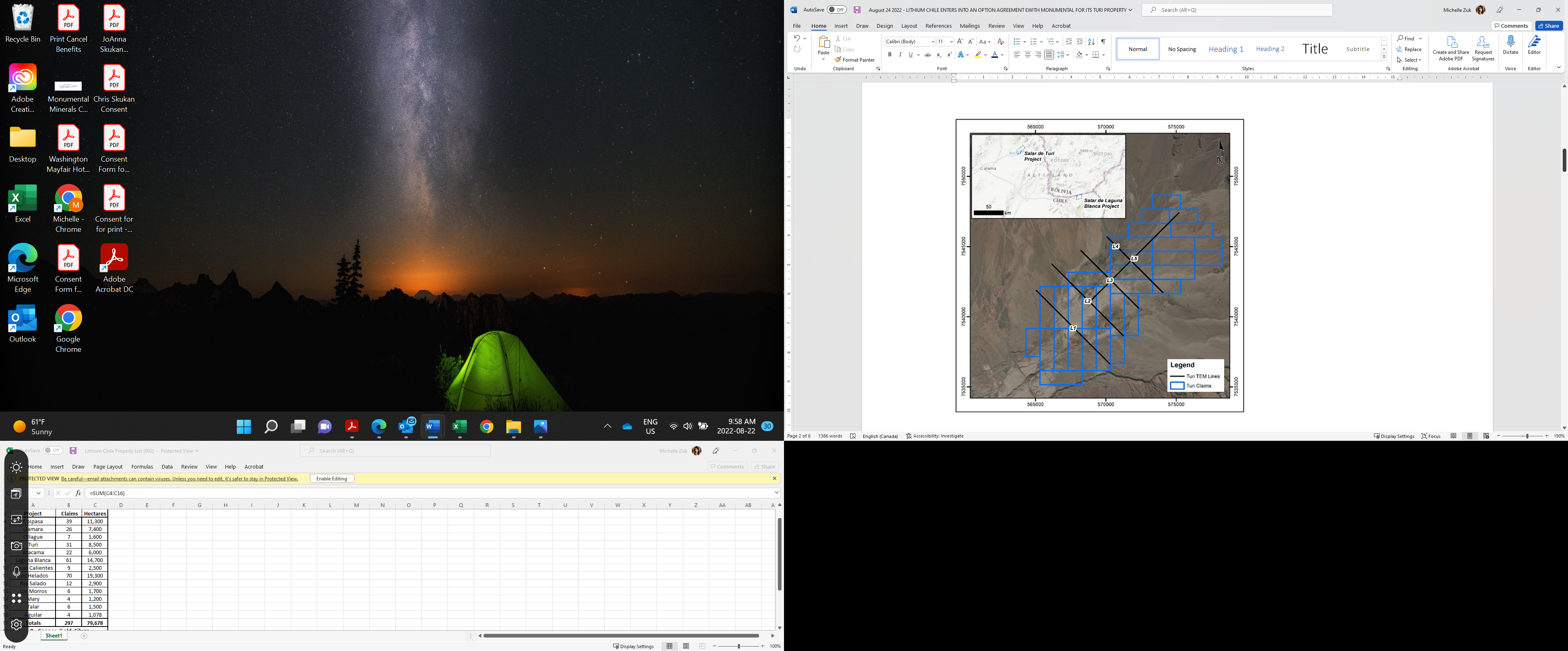Image resolution: width=1568 pixels, height=651 pixels.
Task: Apply the Heading 1 style
Action: pyautogui.click(x=1225, y=49)
